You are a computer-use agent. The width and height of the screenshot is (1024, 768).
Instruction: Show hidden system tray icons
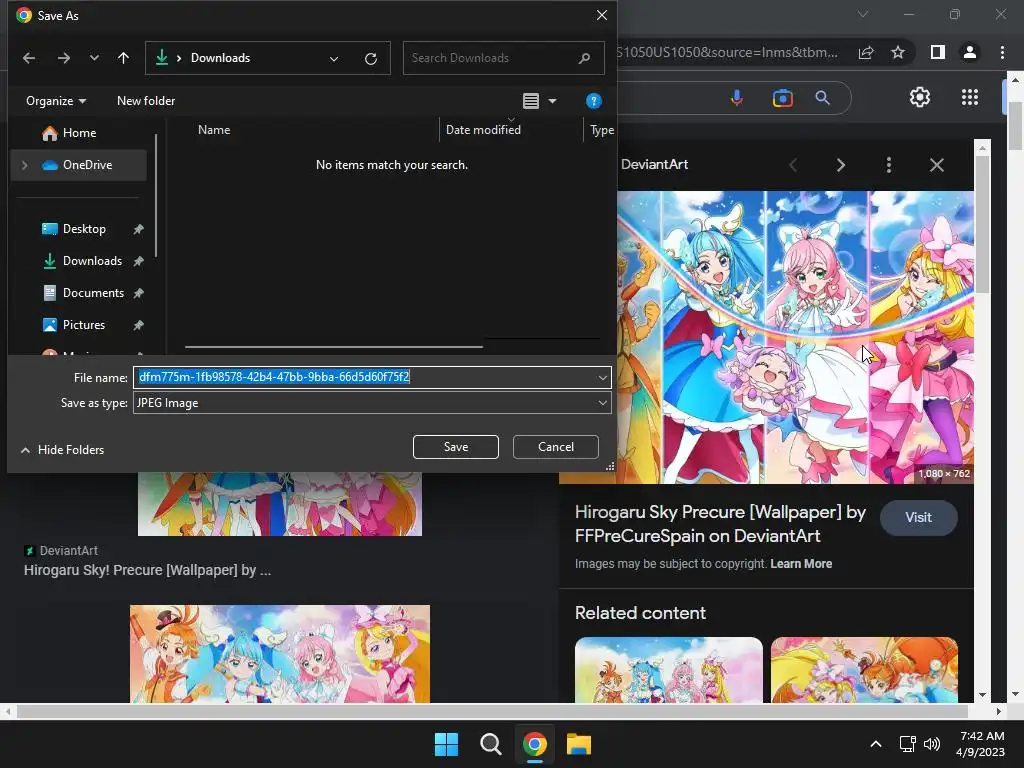tap(876, 744)
